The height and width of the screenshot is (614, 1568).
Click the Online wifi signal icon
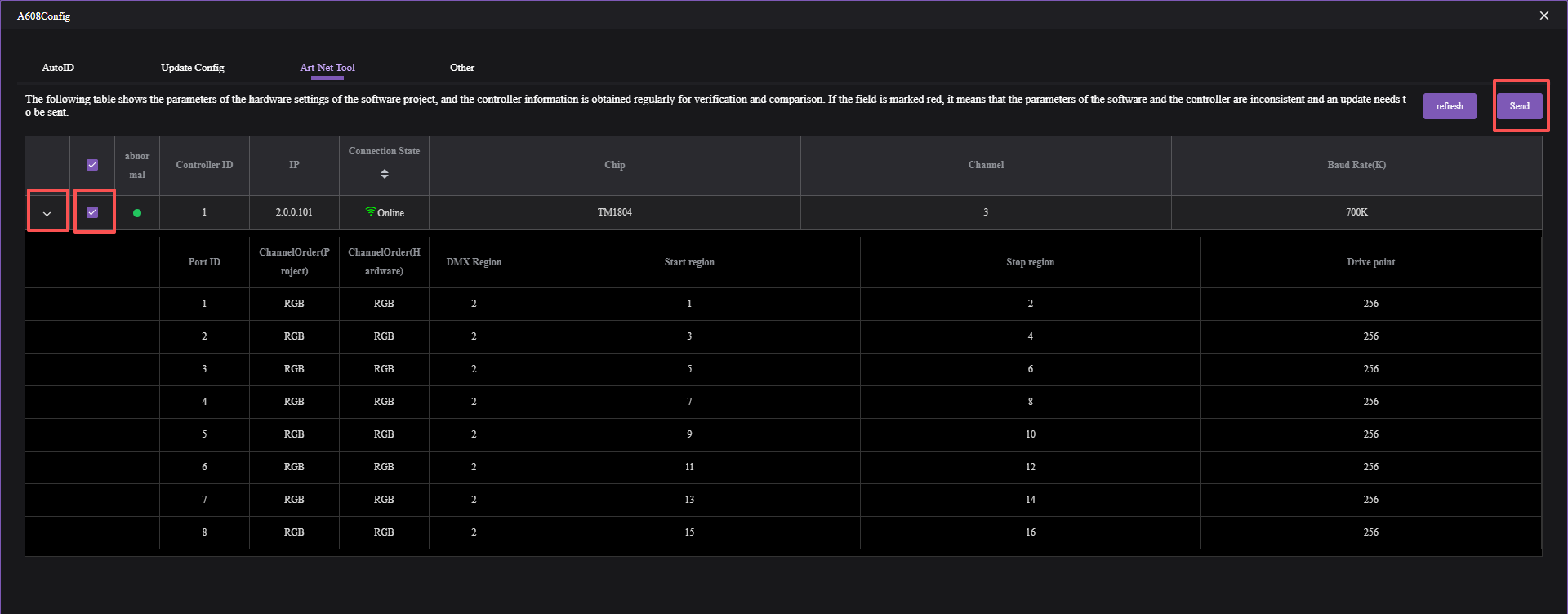coord(371,211)
